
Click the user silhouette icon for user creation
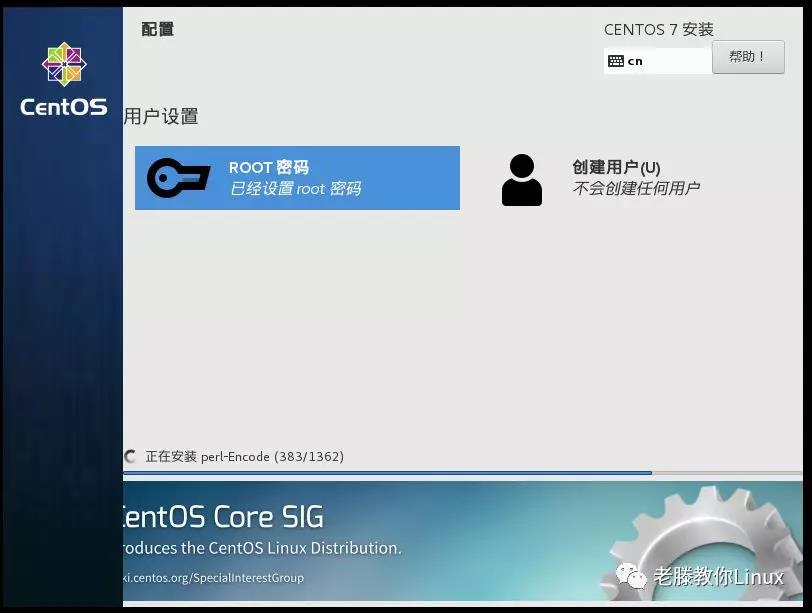click(521, 180)
